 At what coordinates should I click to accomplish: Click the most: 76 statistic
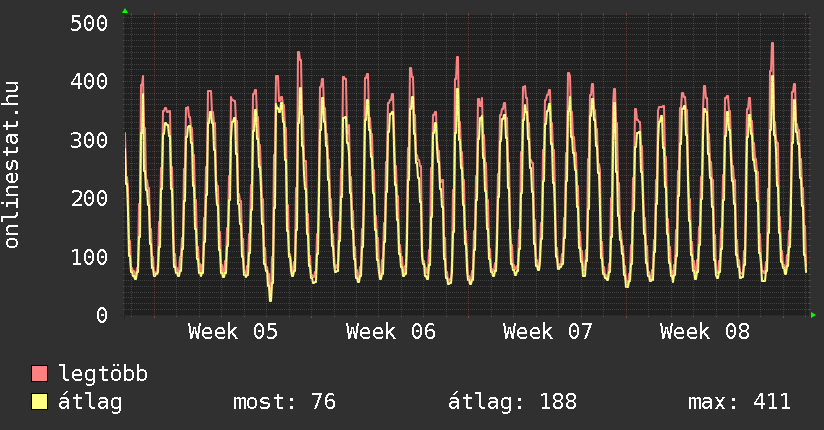[x=284, y=402]
